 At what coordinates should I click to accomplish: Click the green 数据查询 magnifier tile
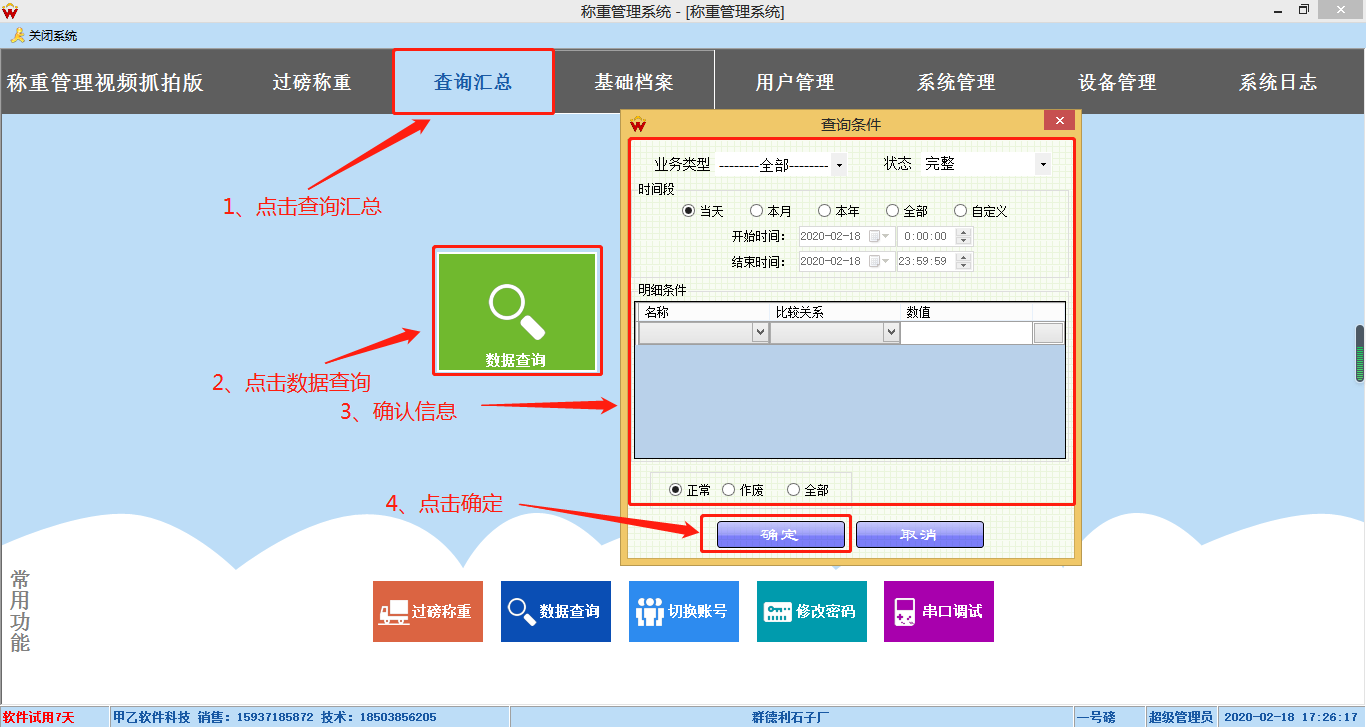coord(516,311)
